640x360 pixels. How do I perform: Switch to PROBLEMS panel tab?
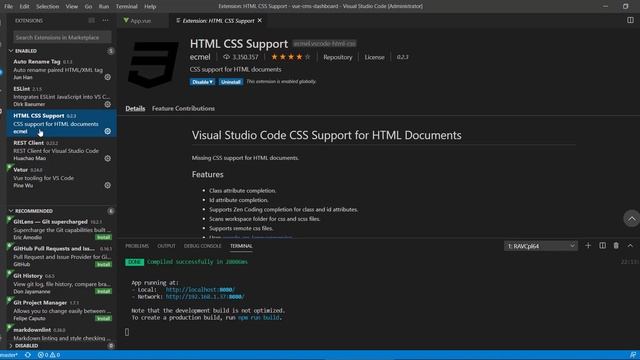(x=137, y=246)
